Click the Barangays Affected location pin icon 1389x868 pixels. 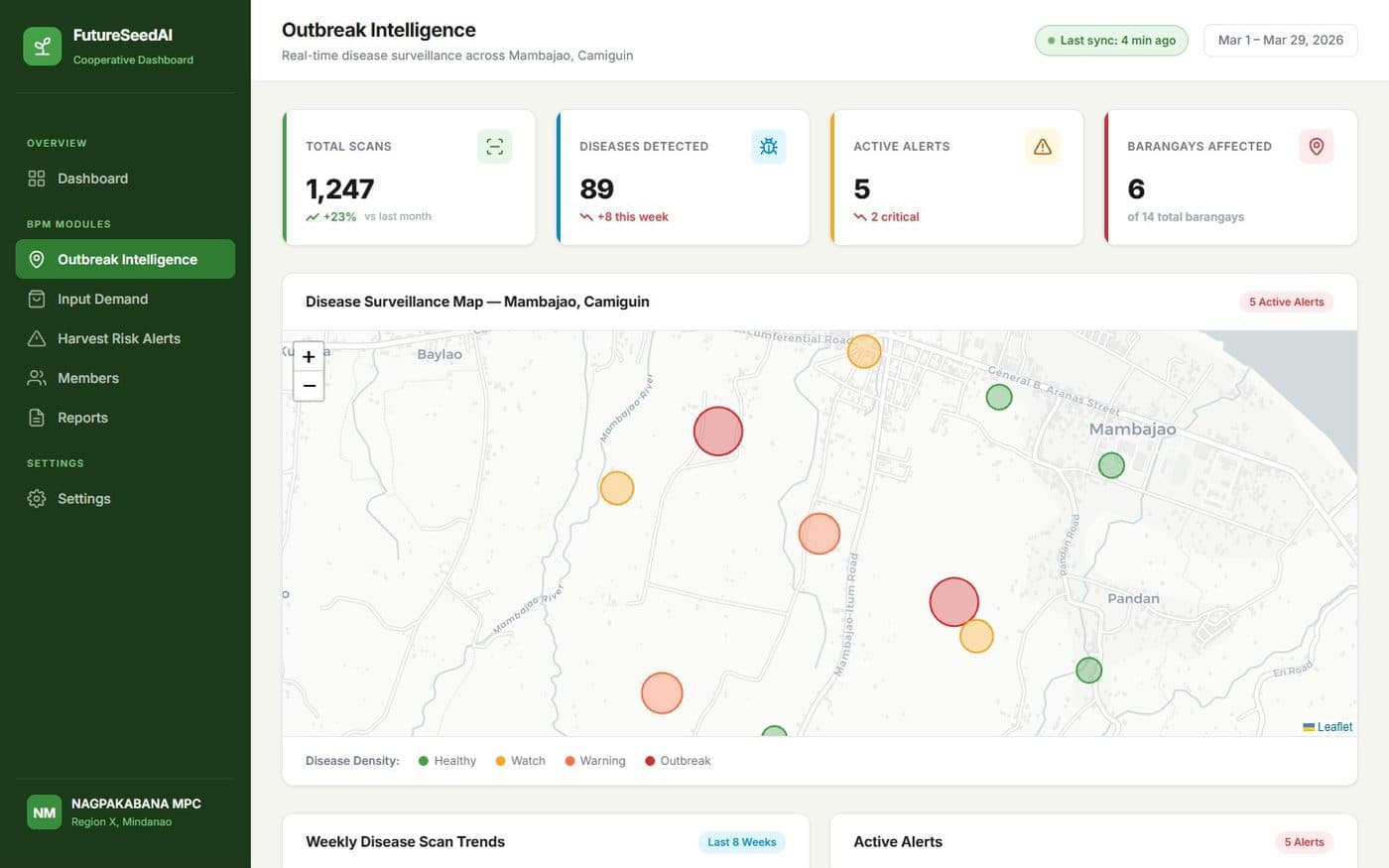[1316, 147]
